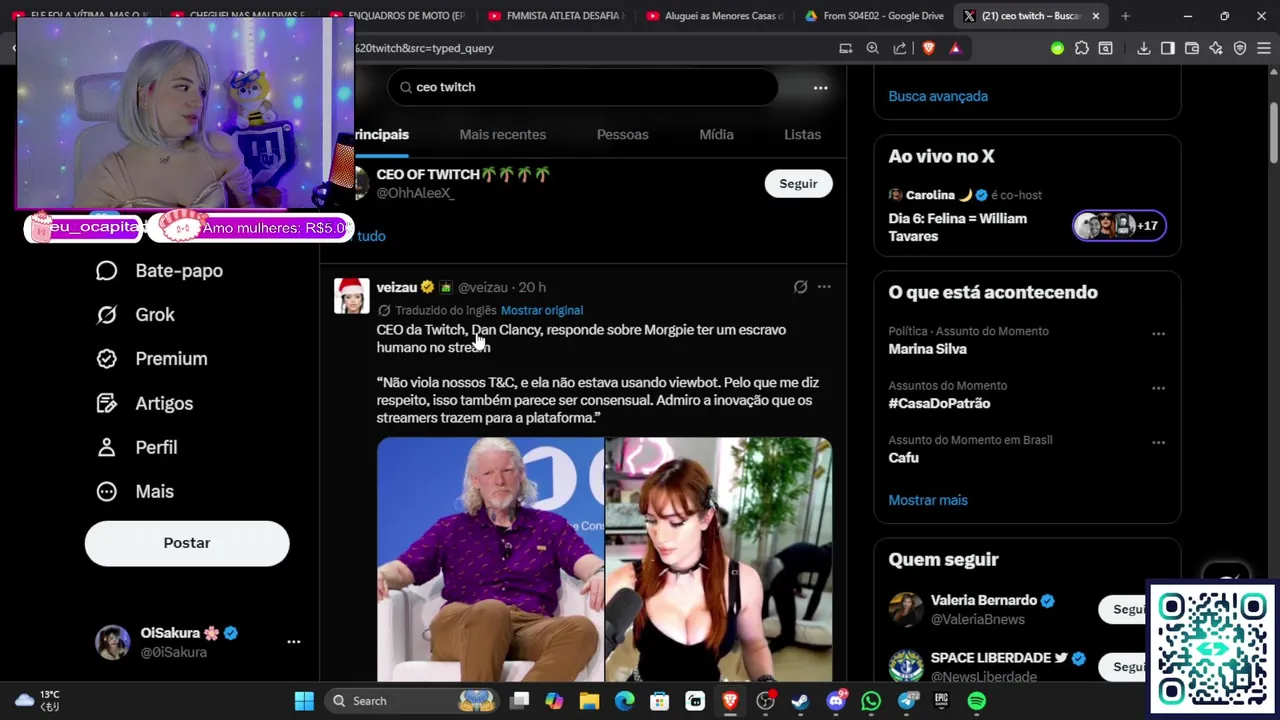Image resolution: width=1280 pixels, height=720 pixels.
Task: Open the browser downloads icon
Action: [x=1143, y=48]
